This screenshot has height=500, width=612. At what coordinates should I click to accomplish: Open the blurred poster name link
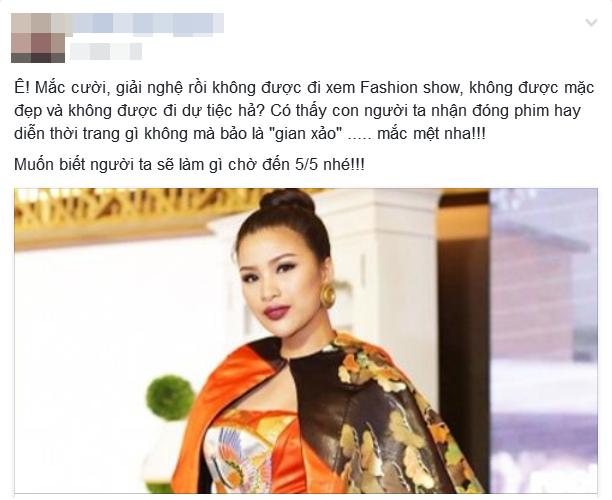click(148, 23)
